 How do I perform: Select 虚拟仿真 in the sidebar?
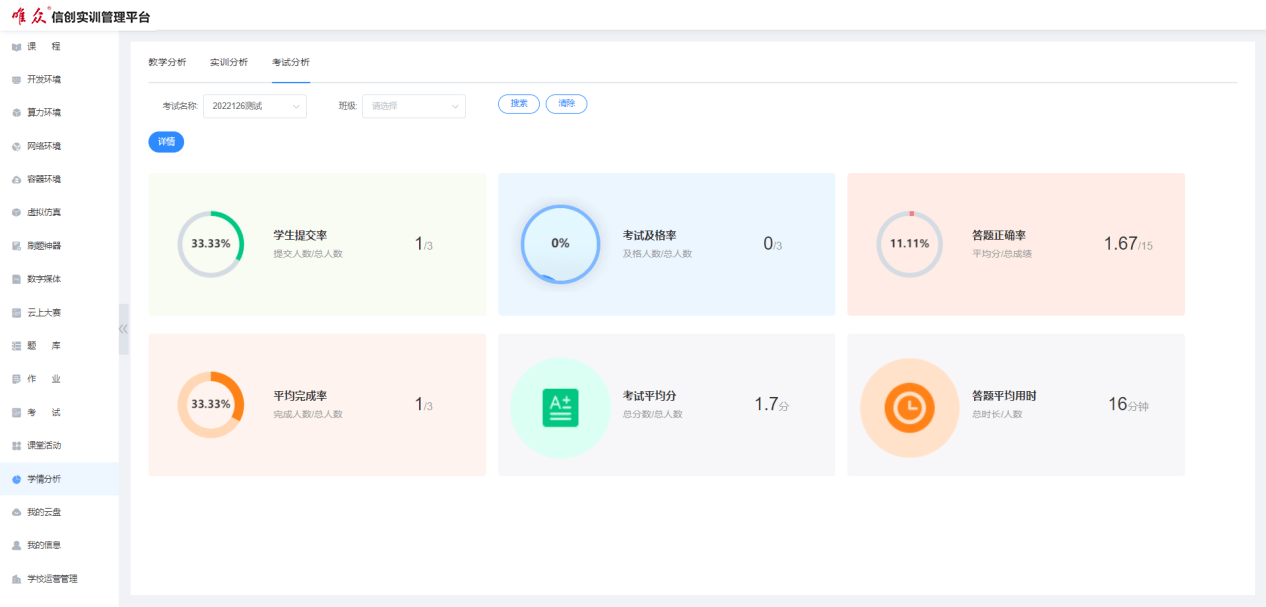click(x=43, y=212)
